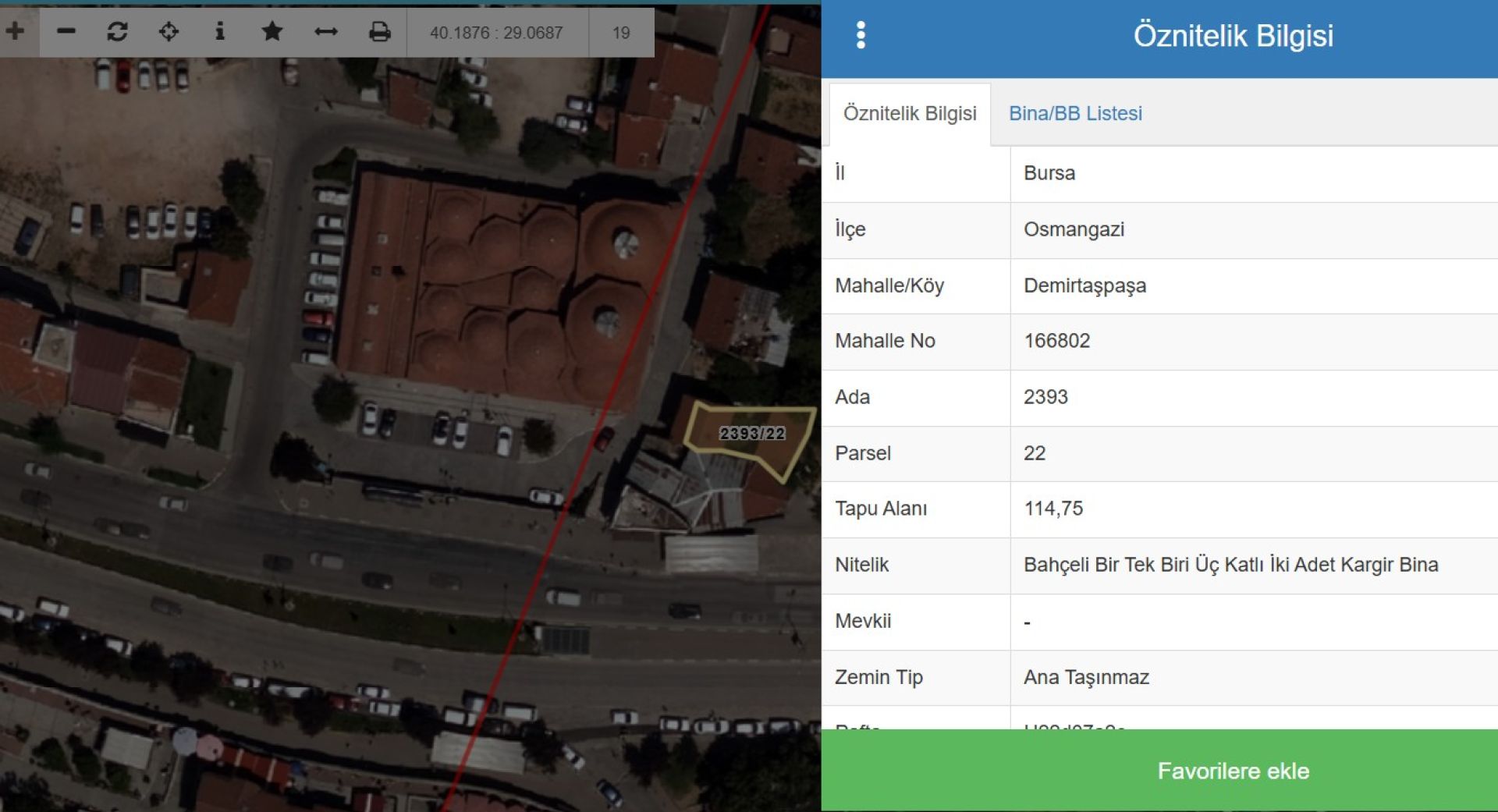Screen dimensions: 1498x812
Task: Select the horizontal arrows measure tool
Action: [x=325, y=32]
